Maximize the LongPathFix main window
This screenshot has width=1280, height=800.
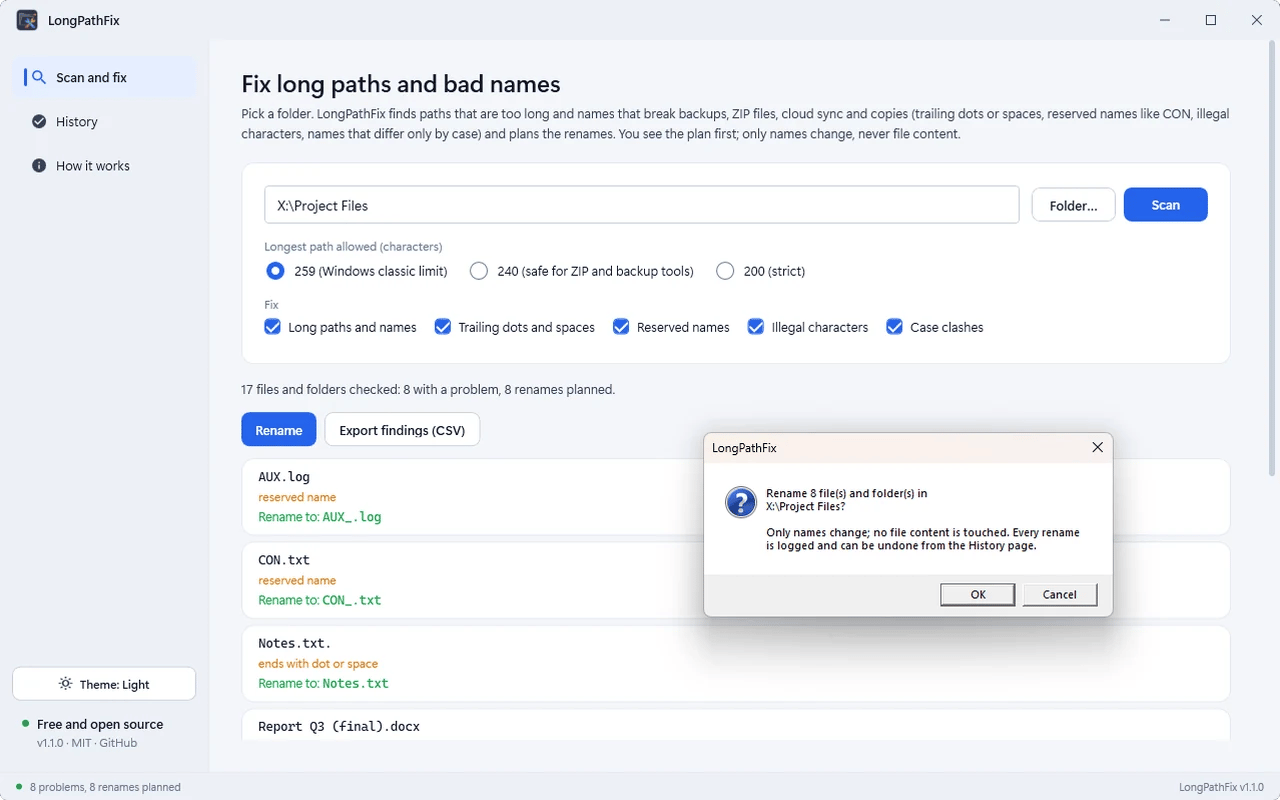(x=1211, y=20)
